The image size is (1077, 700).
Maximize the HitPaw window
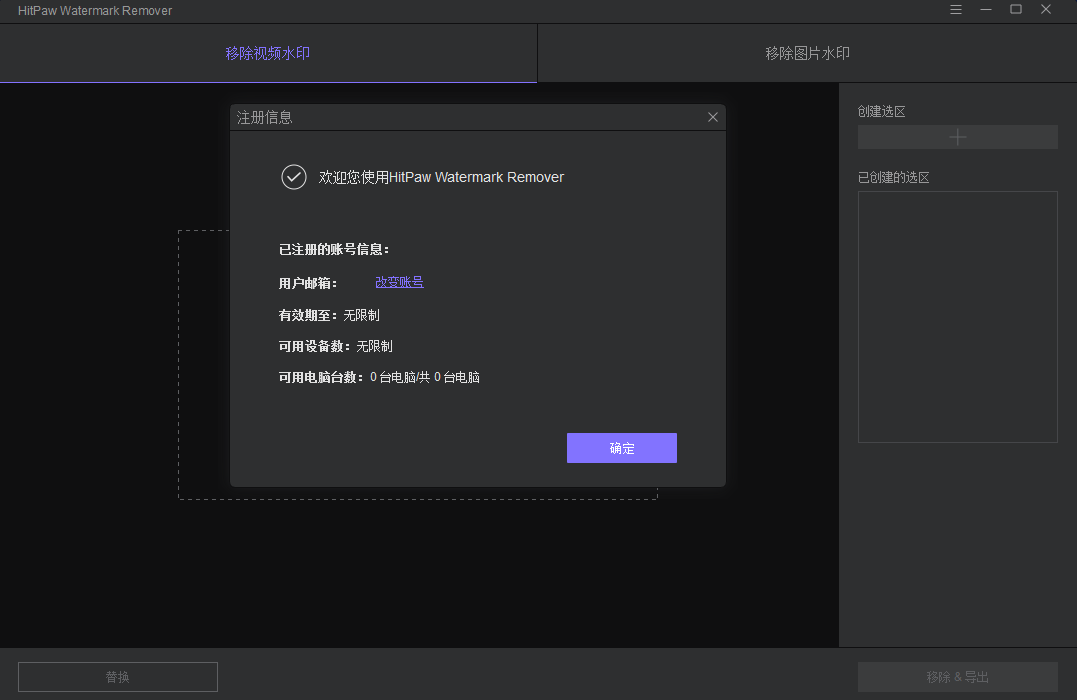(x=1016, y=10)
